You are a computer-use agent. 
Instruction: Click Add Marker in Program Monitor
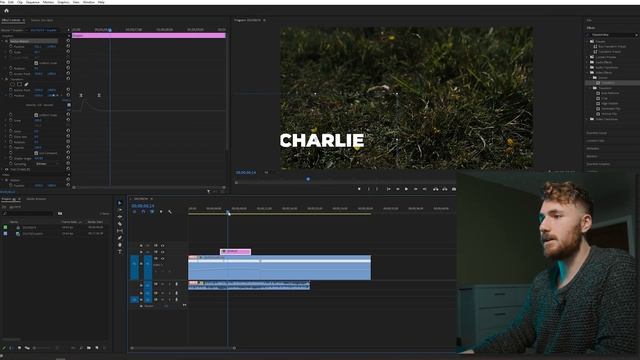coord(359,189)
